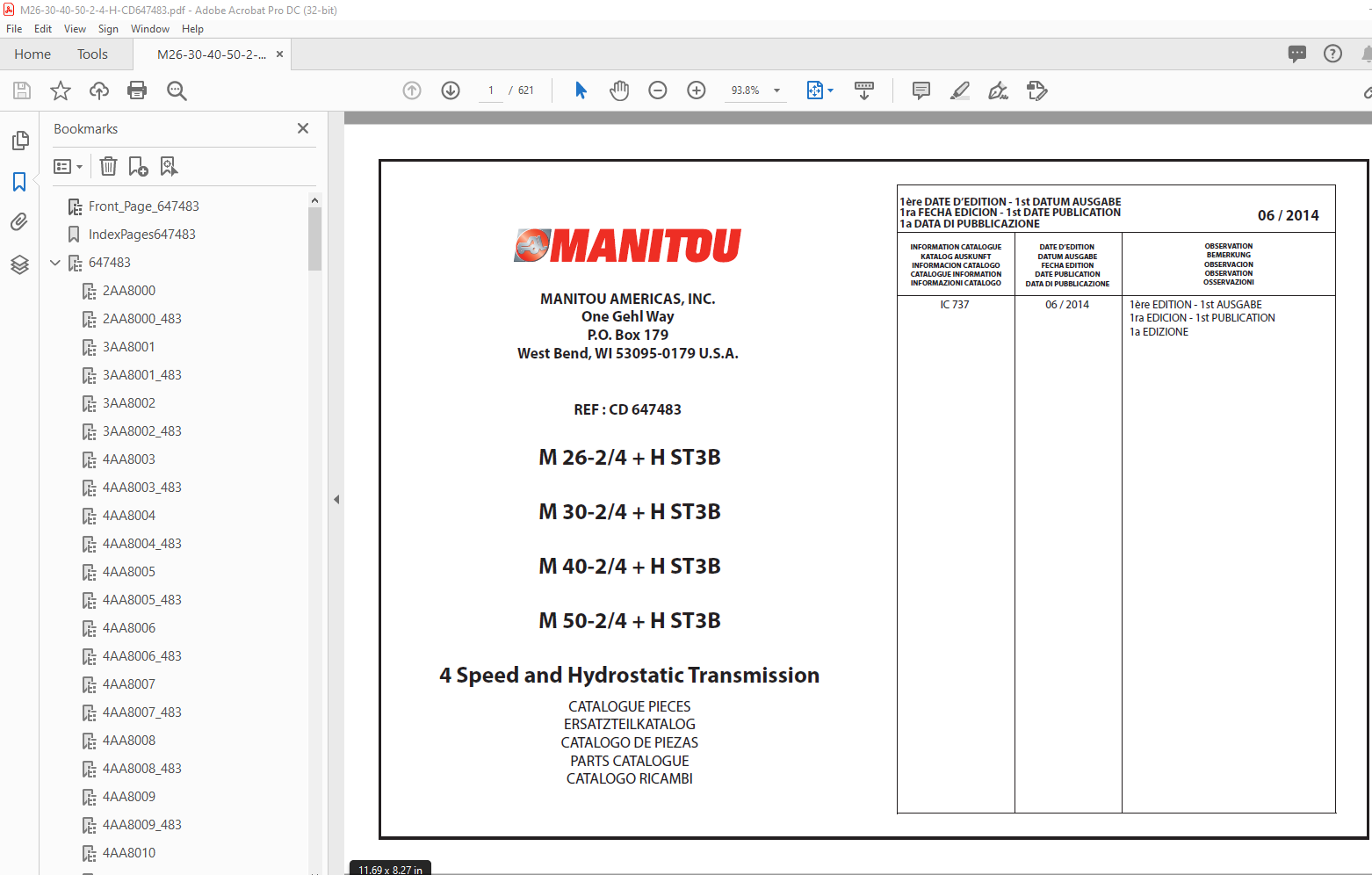Select the 4AA8008_483 bookmark
The image size is (1372, 875).
click(142, 769)
